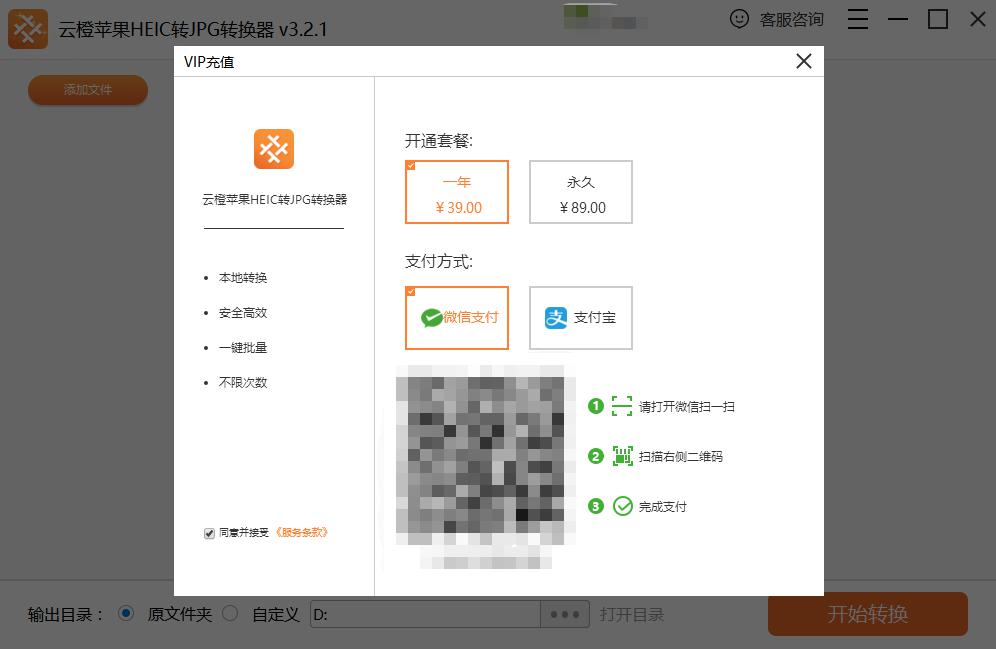Open the 《服务条款》 service terms link
This screenshot has height=649, width=996.
tap(301, 533)
